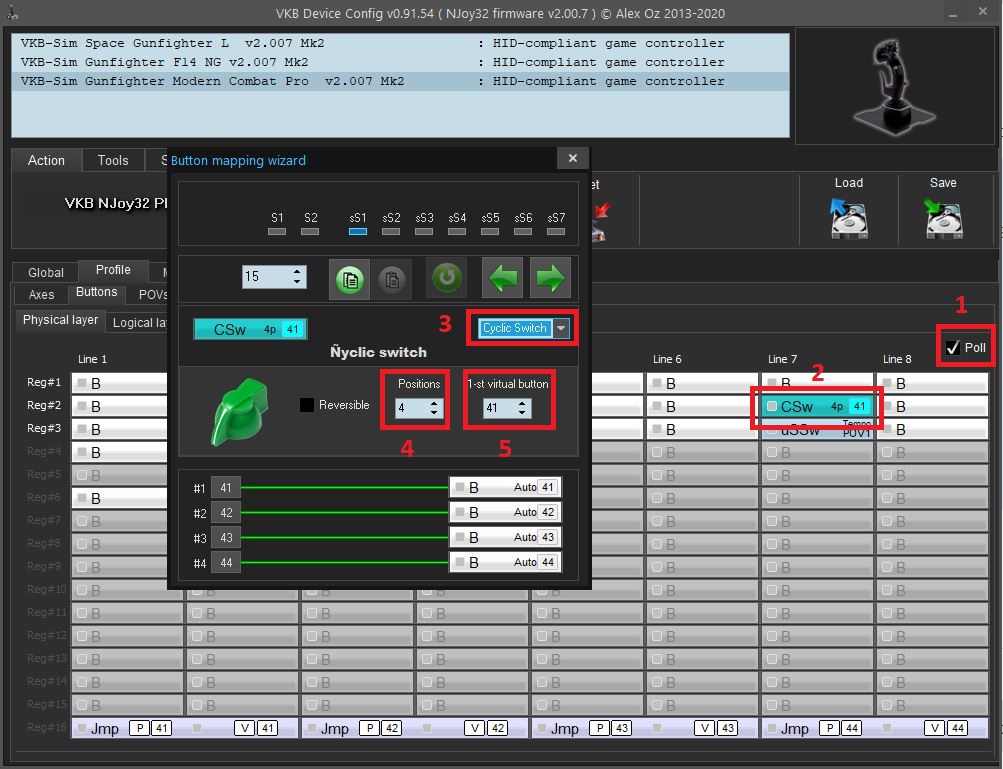Click the Positions spinner field
Image resolution: width=1003 pixels, height=769 pixels.
(x=418, y=408)
